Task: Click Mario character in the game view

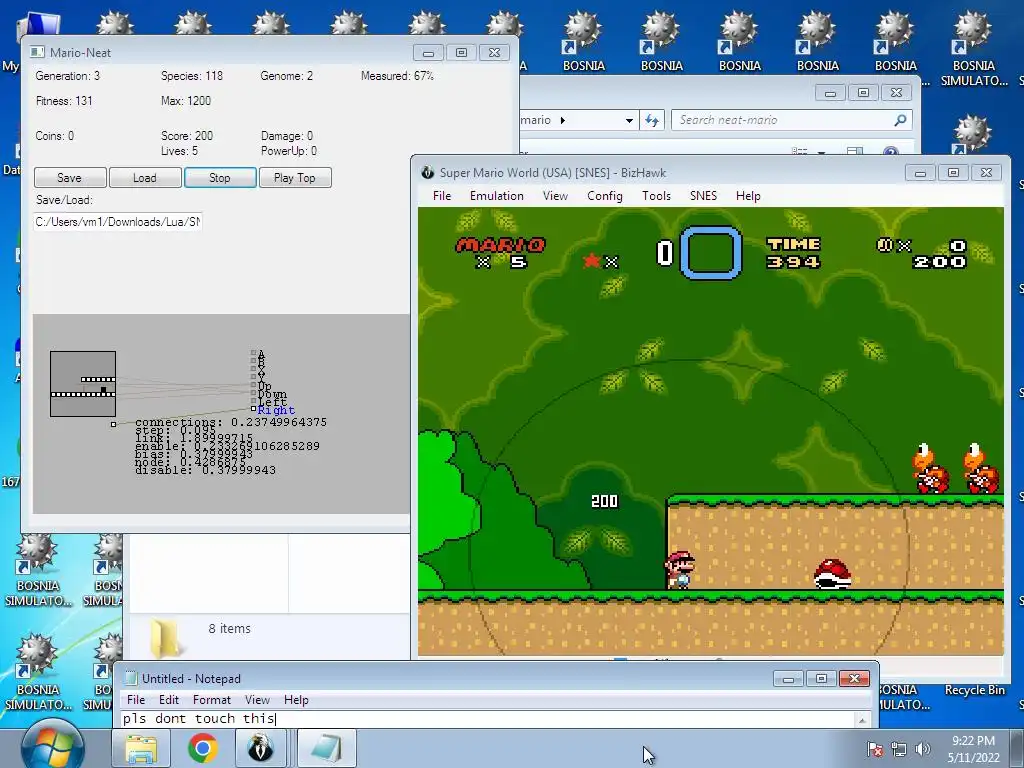Action: click(x=680, y=570)
